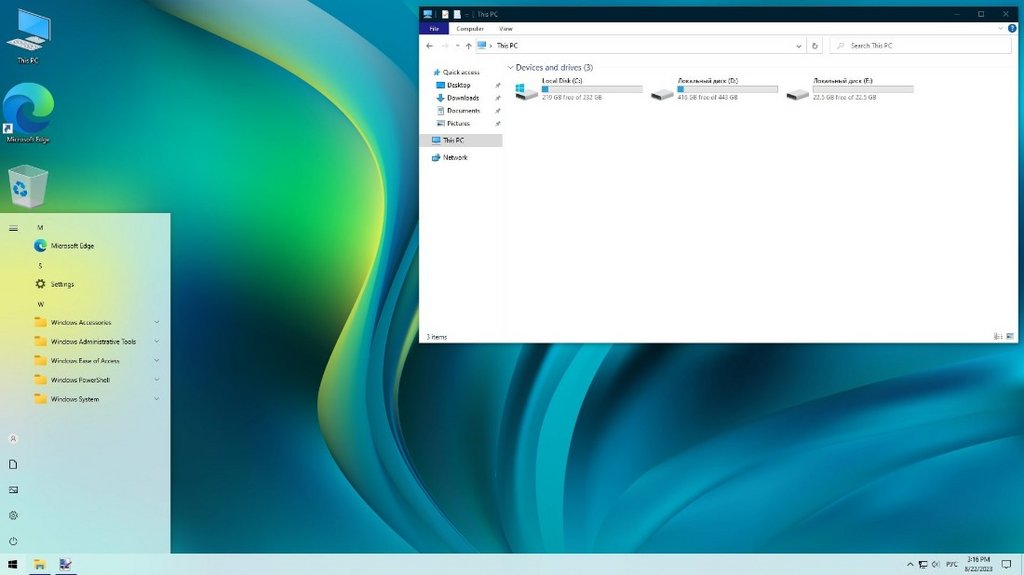Open the address bar history dropdown
This screenshot has width=1024, height=575.
click(x=799, y=46)
